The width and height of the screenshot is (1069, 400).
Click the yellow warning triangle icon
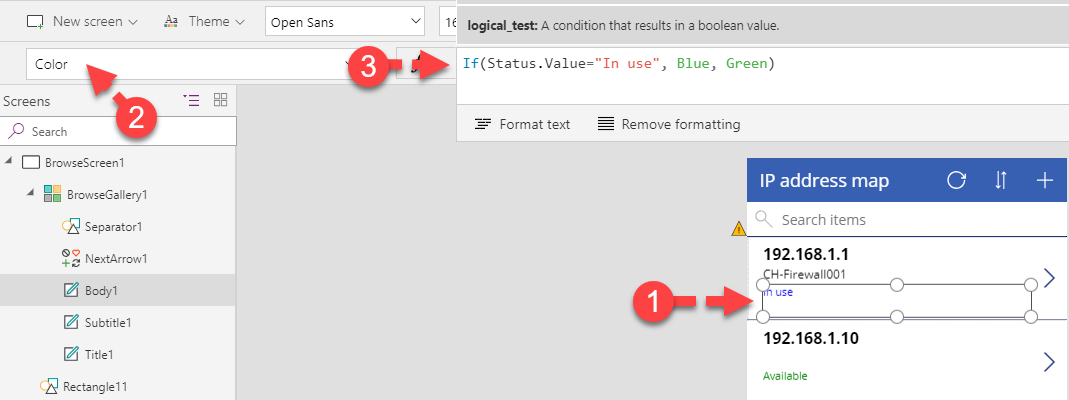tap(738, 229)
